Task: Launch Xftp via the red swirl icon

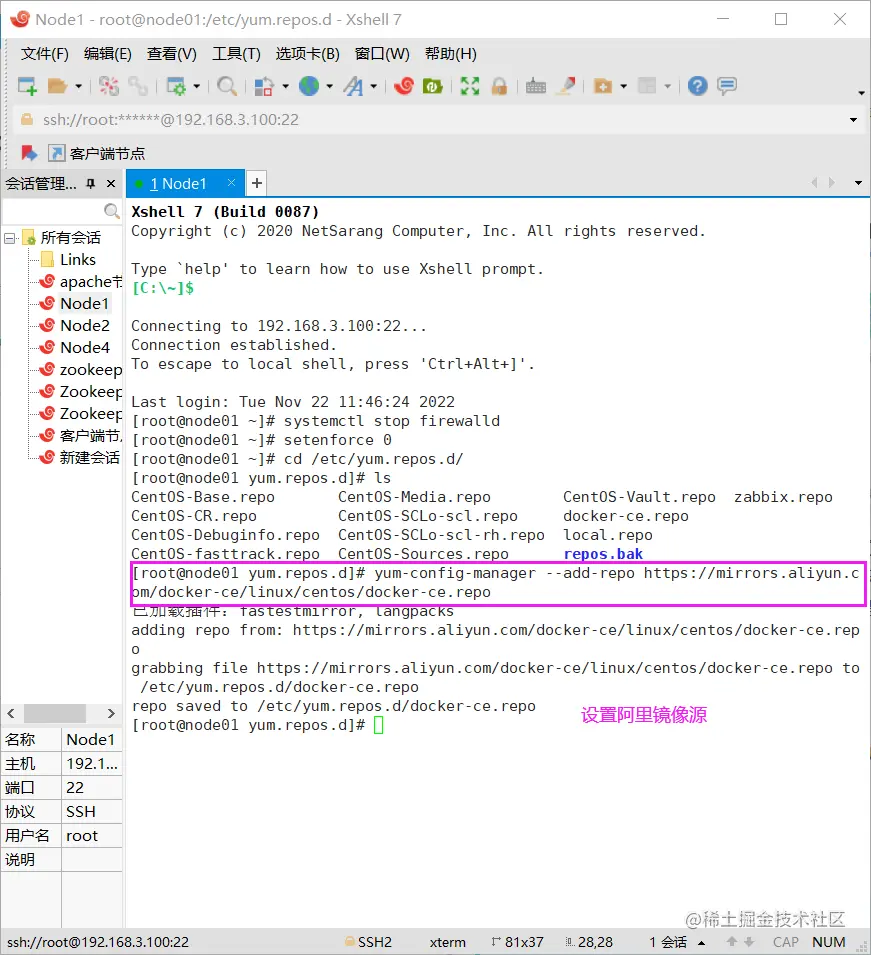Action: pyautogui.click(x=403, y=86)
